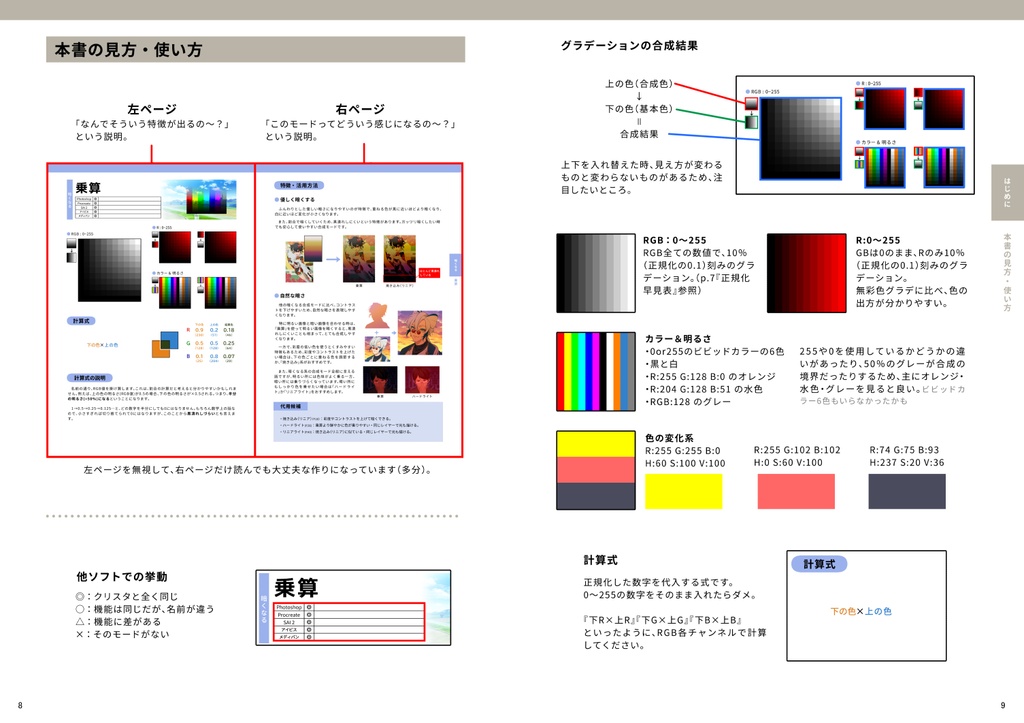Screen dimensions: 1024x723
Task: Click the グラデーションの合成結果 heading
Action: pyautogui.click(x=630, y=46)
